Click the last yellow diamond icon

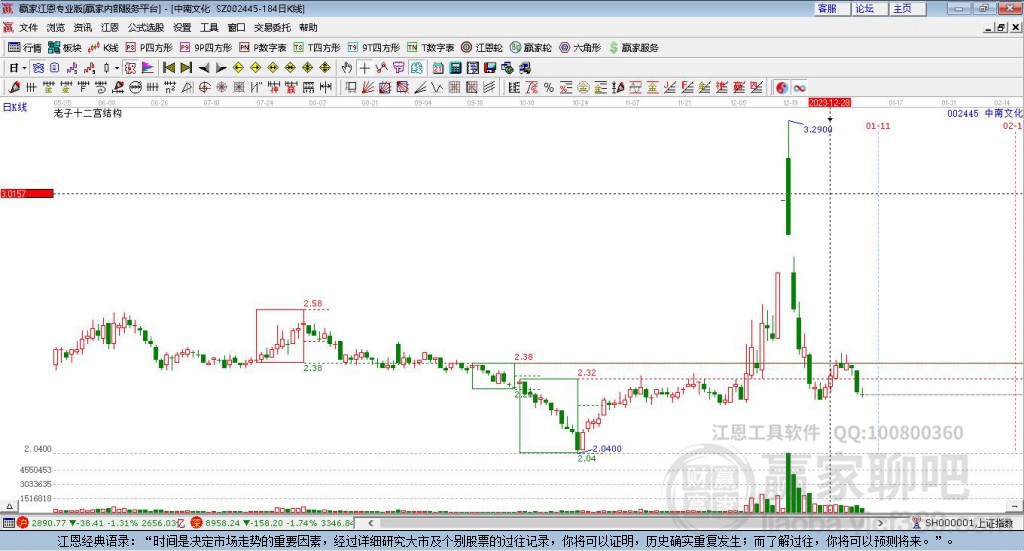[325, 68]
